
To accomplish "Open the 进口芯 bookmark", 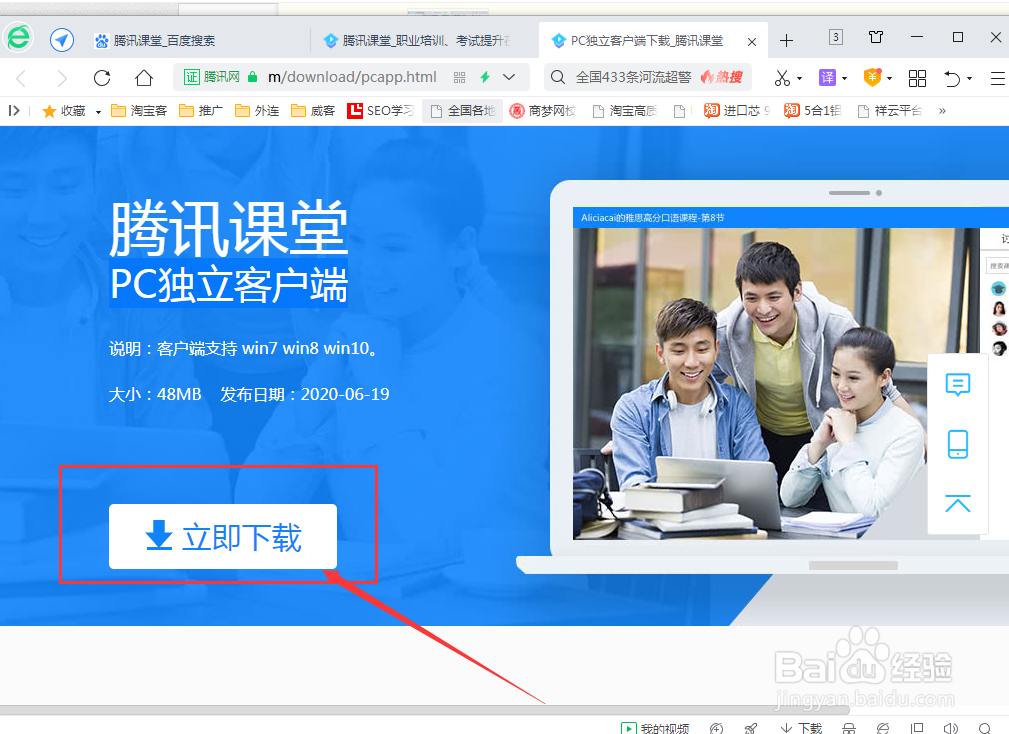I will [737, 111].
